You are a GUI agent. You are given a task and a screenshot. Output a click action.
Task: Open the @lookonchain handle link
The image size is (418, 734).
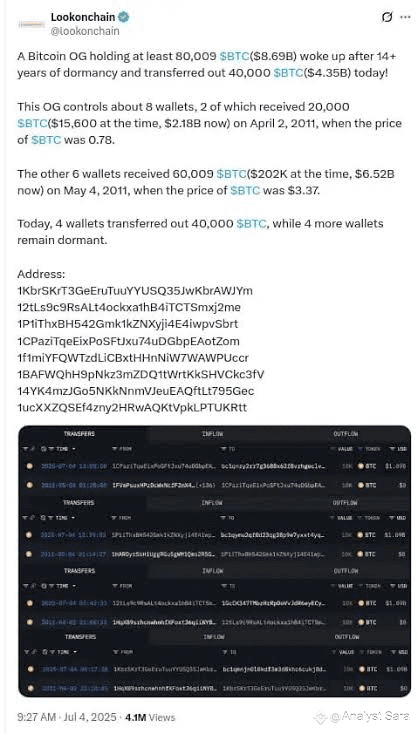(x=85, y=31)
